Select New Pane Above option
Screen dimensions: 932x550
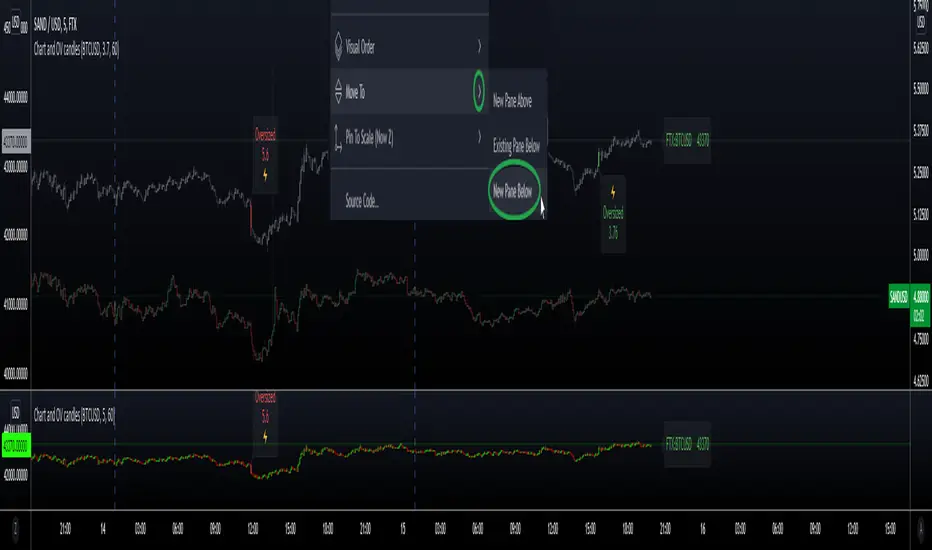coord(512,100)
